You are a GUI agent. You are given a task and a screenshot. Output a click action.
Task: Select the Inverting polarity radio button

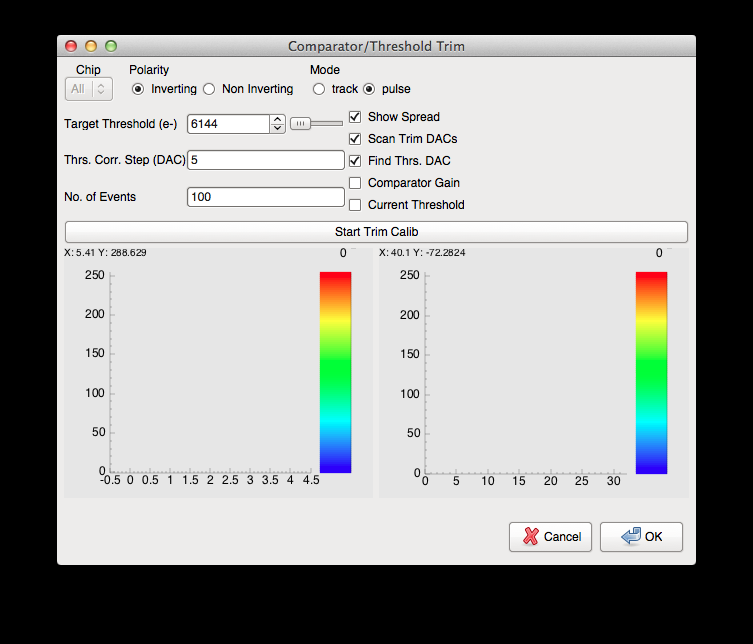point(138,89)
